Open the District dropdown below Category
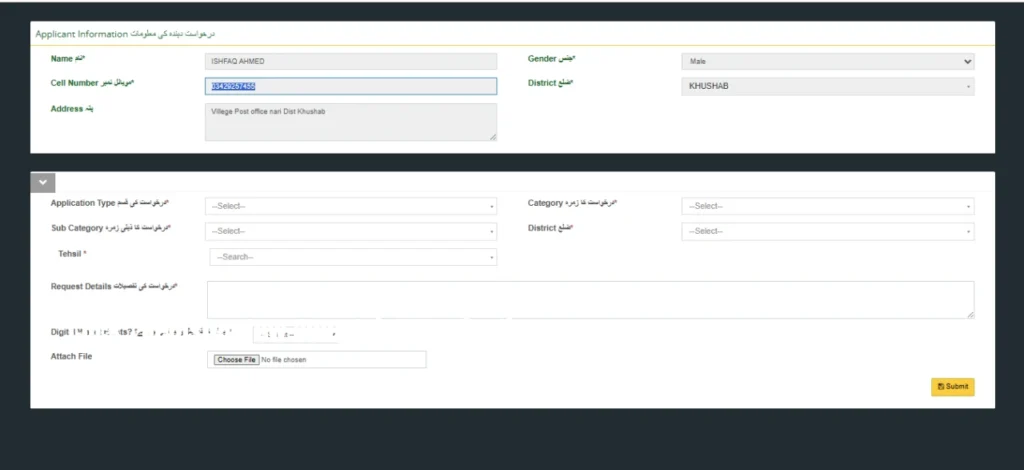 coord(827,231)
